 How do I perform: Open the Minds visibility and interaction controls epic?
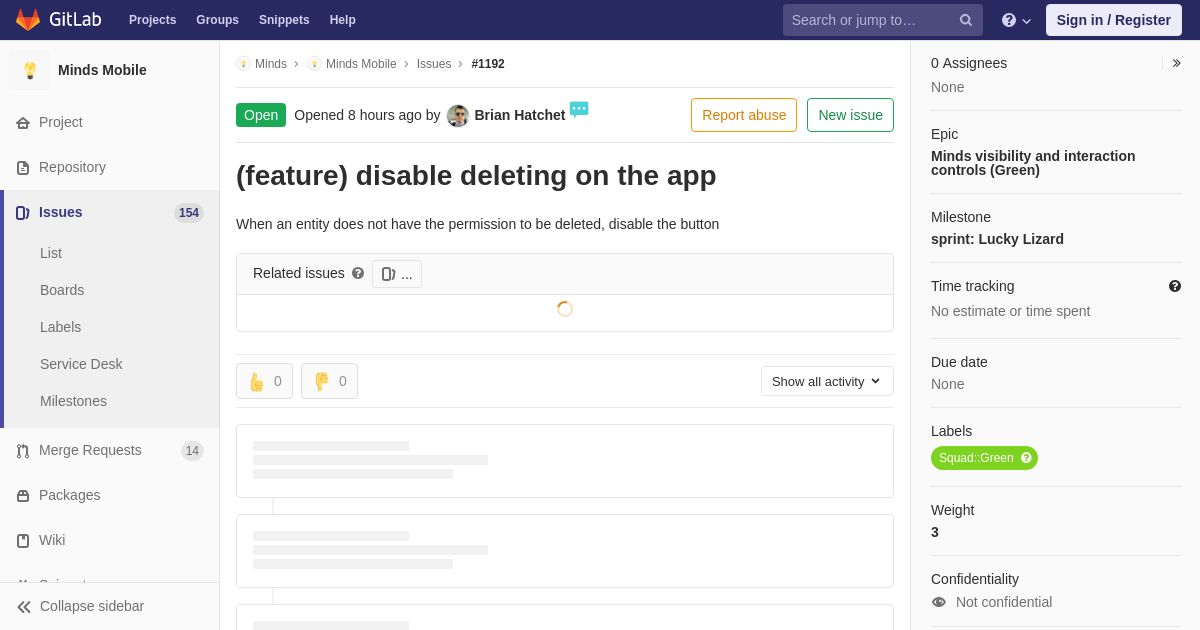[x=1033, y=163]
